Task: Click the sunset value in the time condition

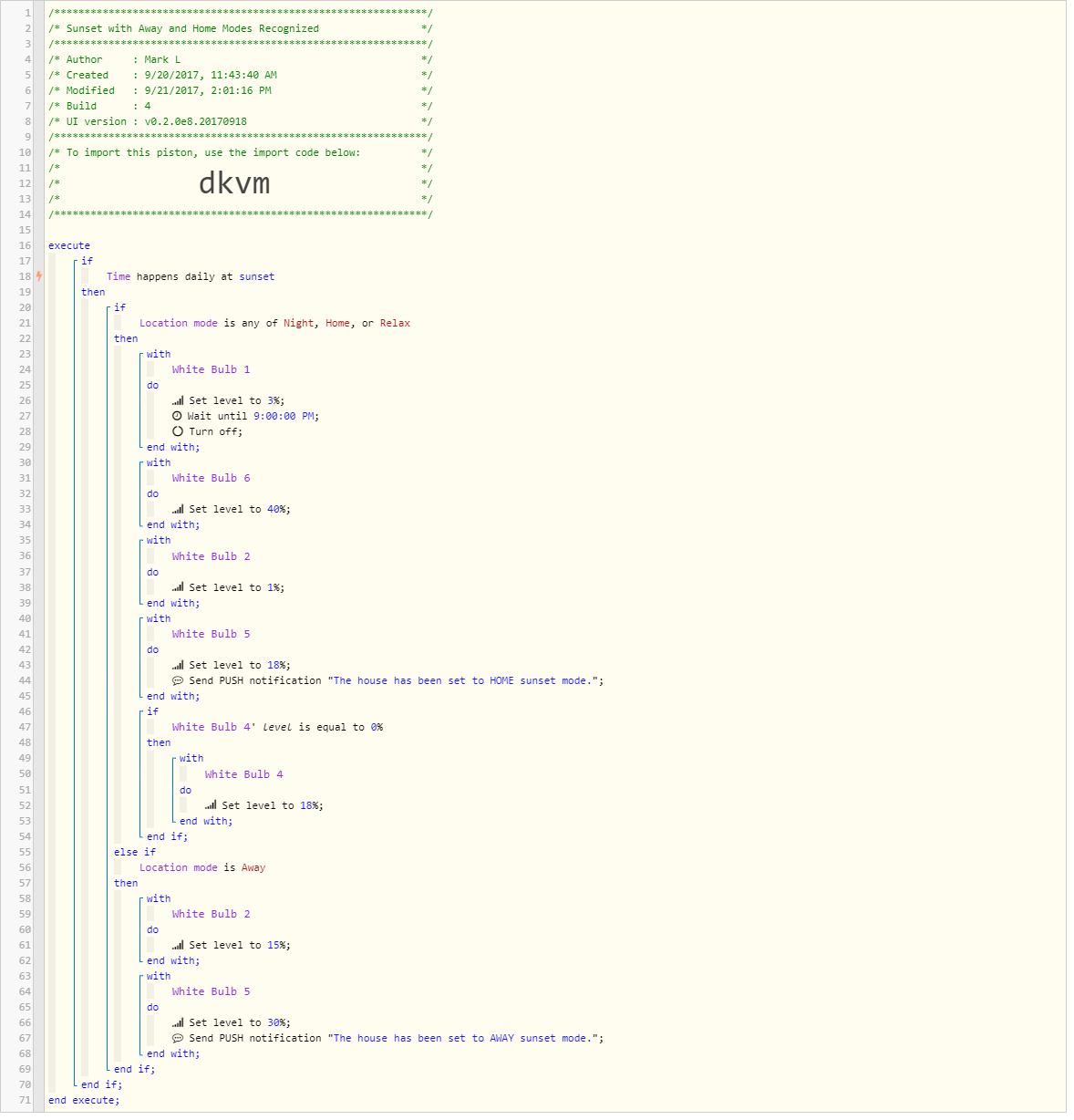Action: [257, 276]
